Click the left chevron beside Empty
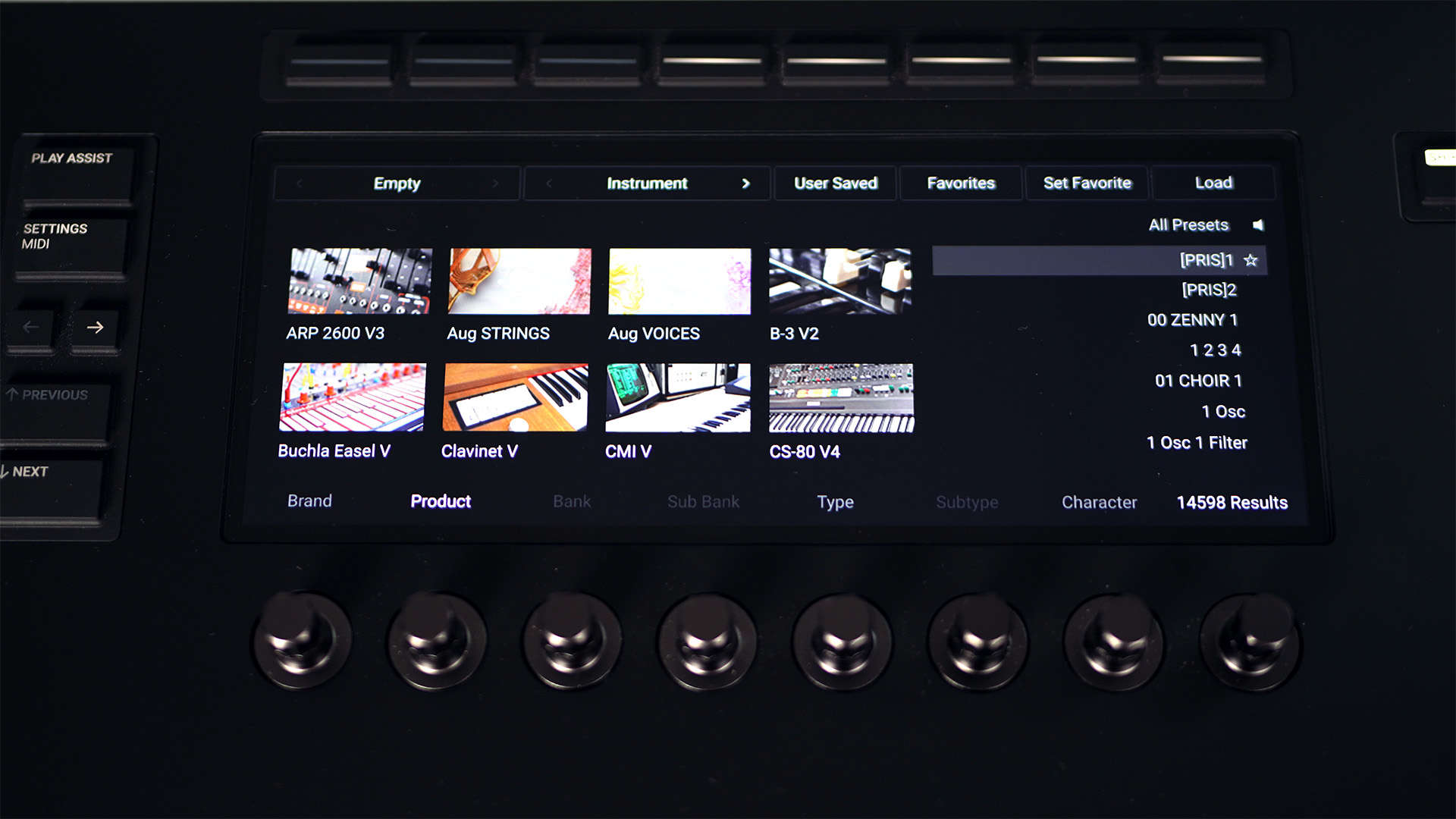1456x819 pixels. tap(300, 184)
